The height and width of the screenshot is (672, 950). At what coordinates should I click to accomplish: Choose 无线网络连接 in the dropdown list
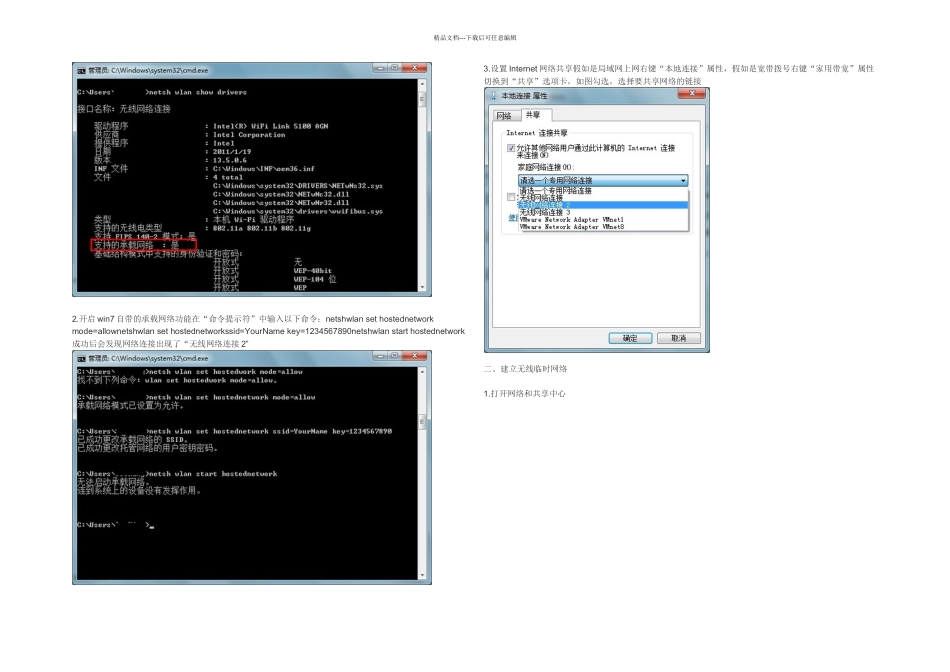tap(603, 198)
